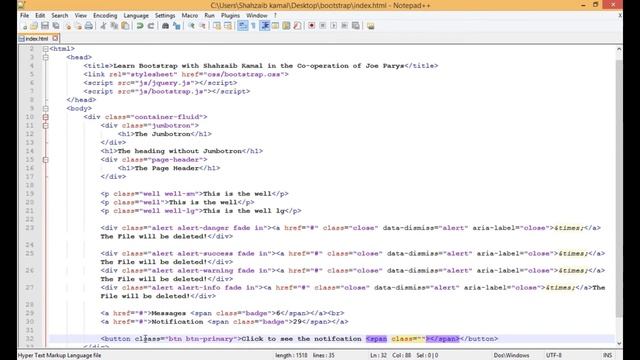Toggle Word Wrap toolbar button
The height and width of the screenshot is (360, 640).
tap(242, 26)
